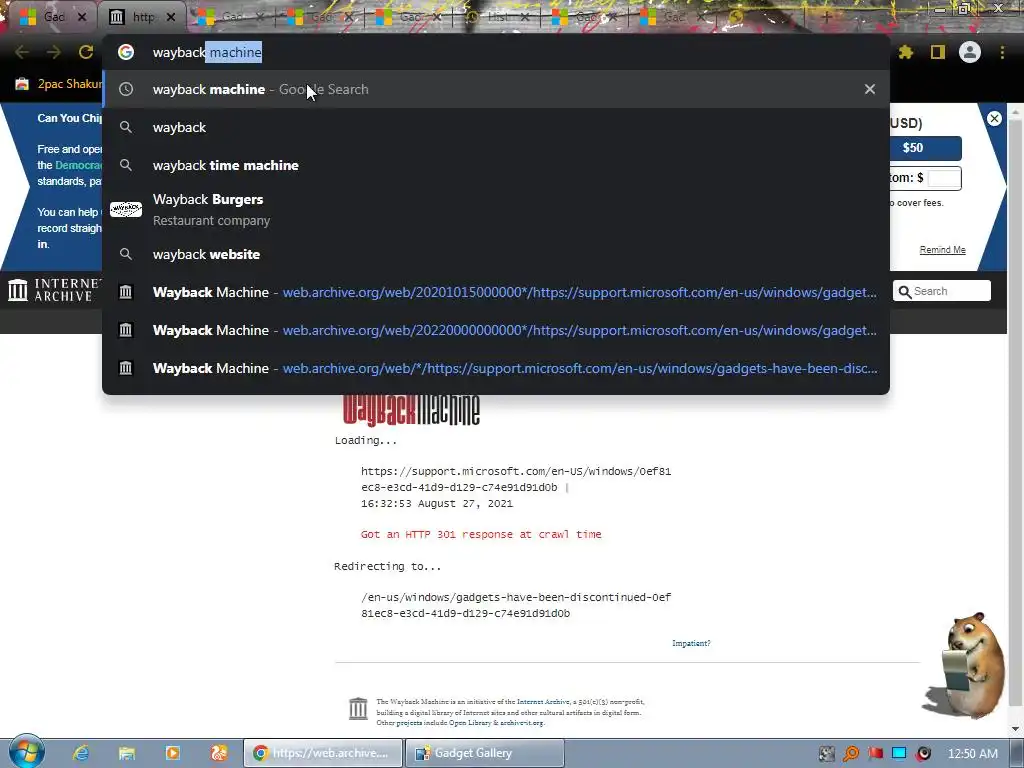
Task: Click the archive building icon in the footer
Action: coord(358,709)
